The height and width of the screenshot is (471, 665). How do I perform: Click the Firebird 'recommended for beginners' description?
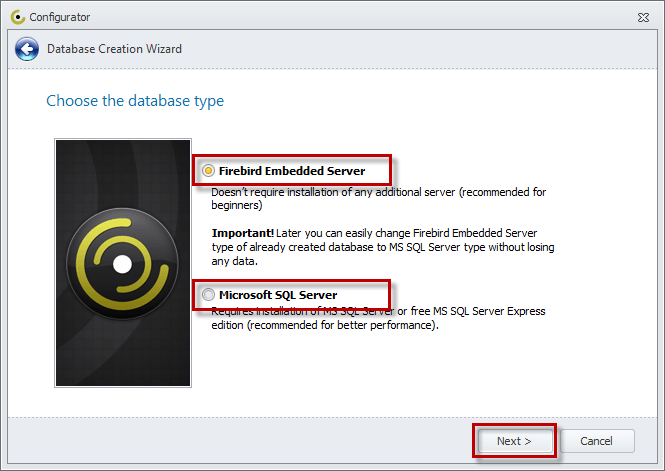(x=380, y=198)
